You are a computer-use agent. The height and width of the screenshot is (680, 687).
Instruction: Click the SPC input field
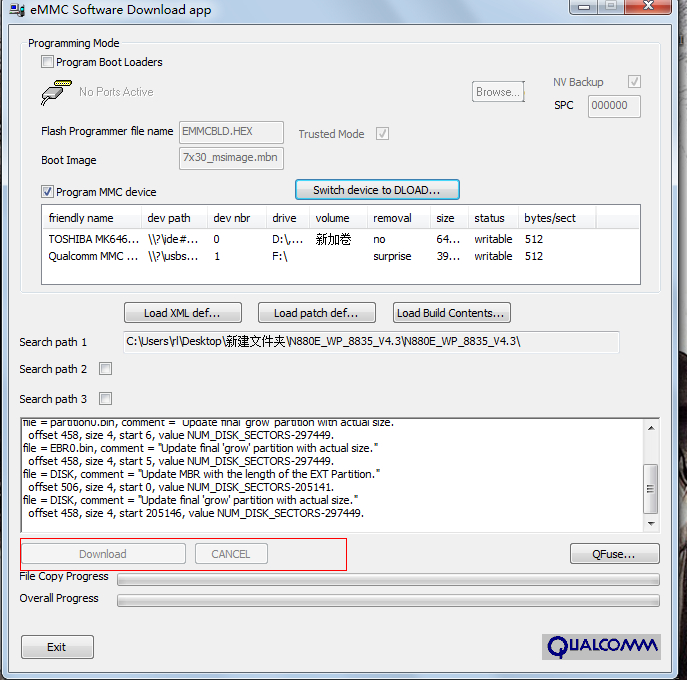(614, 106)
